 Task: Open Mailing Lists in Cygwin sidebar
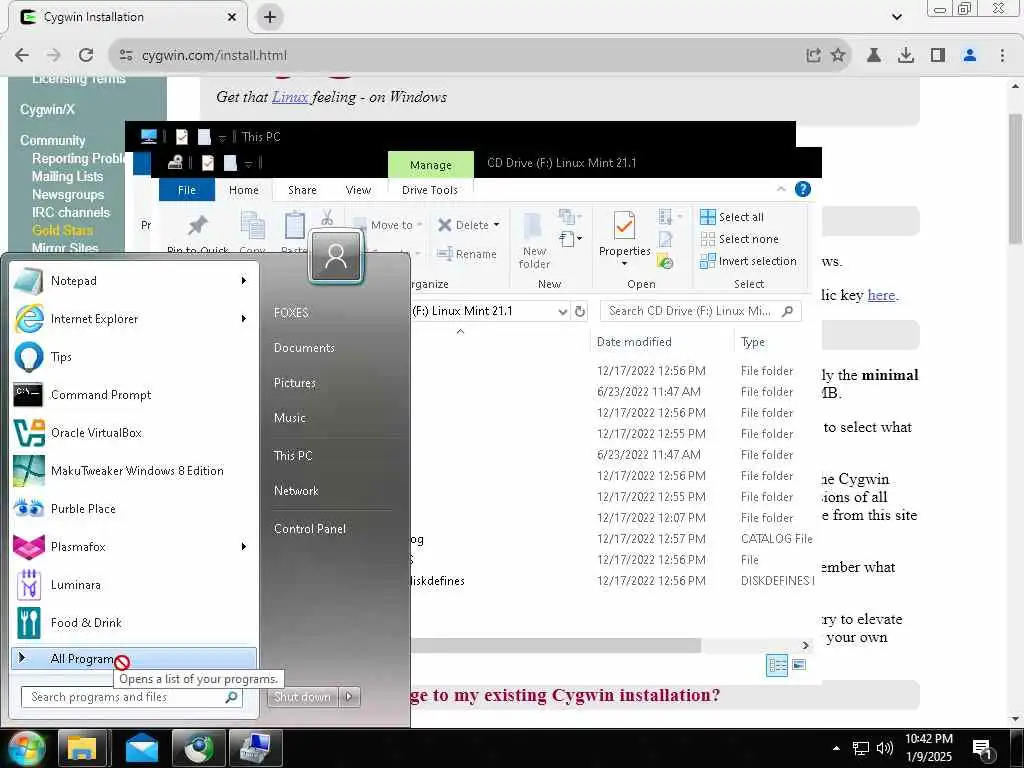67,176
